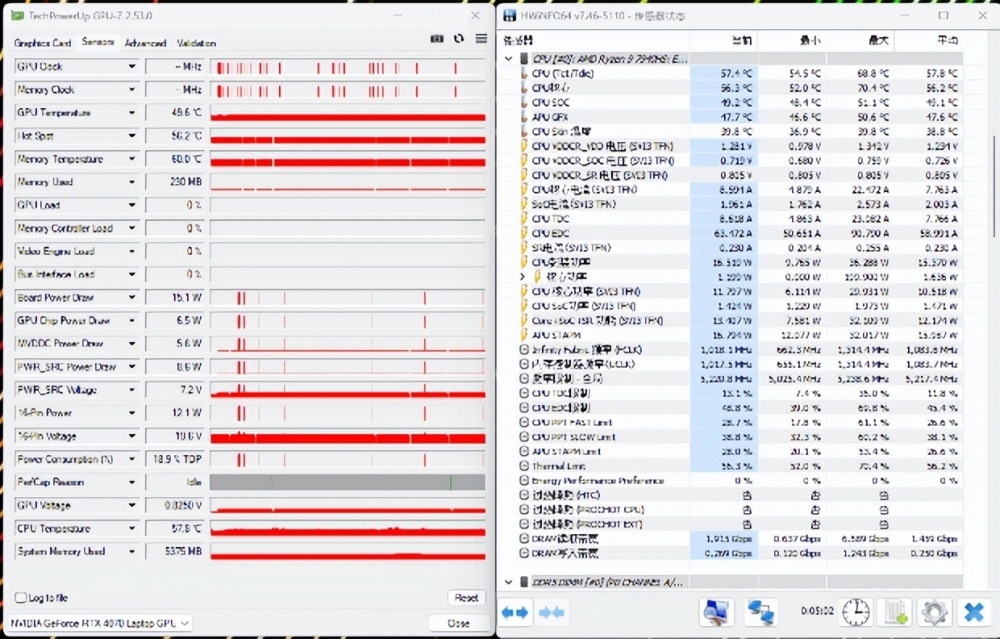Image resolution: width=1000 pixels, height=639 pixels.
Task: Click the HWiNFO expand columns arrows icon
Action: pos(515,613)
